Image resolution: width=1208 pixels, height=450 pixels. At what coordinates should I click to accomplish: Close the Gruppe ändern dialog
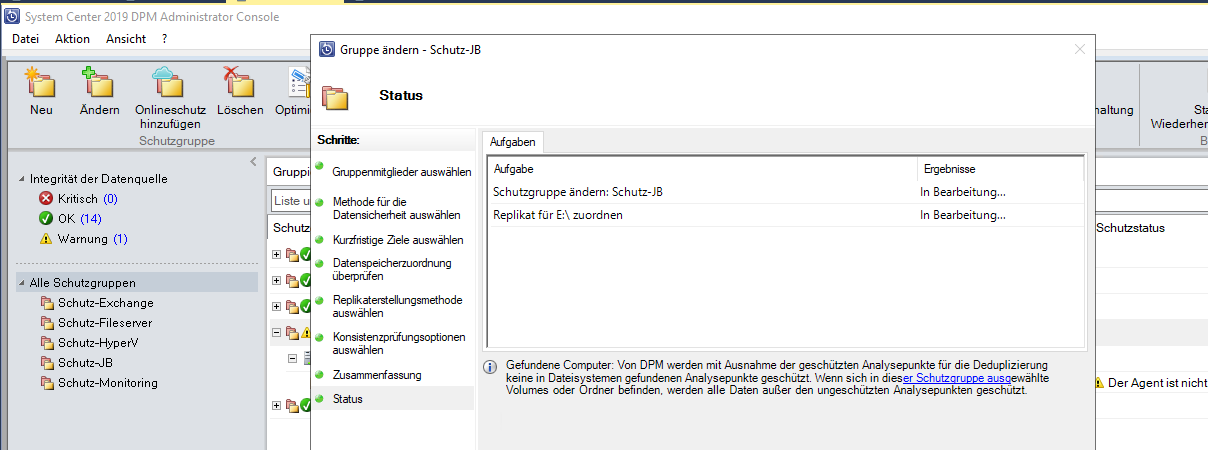[1079, 49]
